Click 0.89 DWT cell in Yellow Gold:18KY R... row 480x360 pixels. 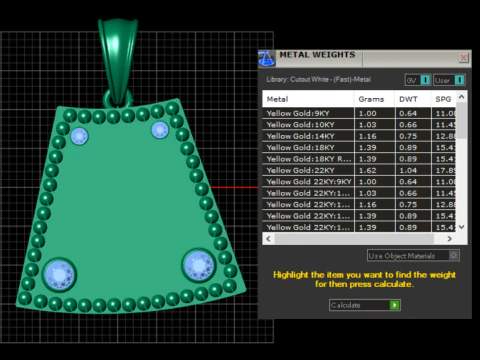[413, 159]
